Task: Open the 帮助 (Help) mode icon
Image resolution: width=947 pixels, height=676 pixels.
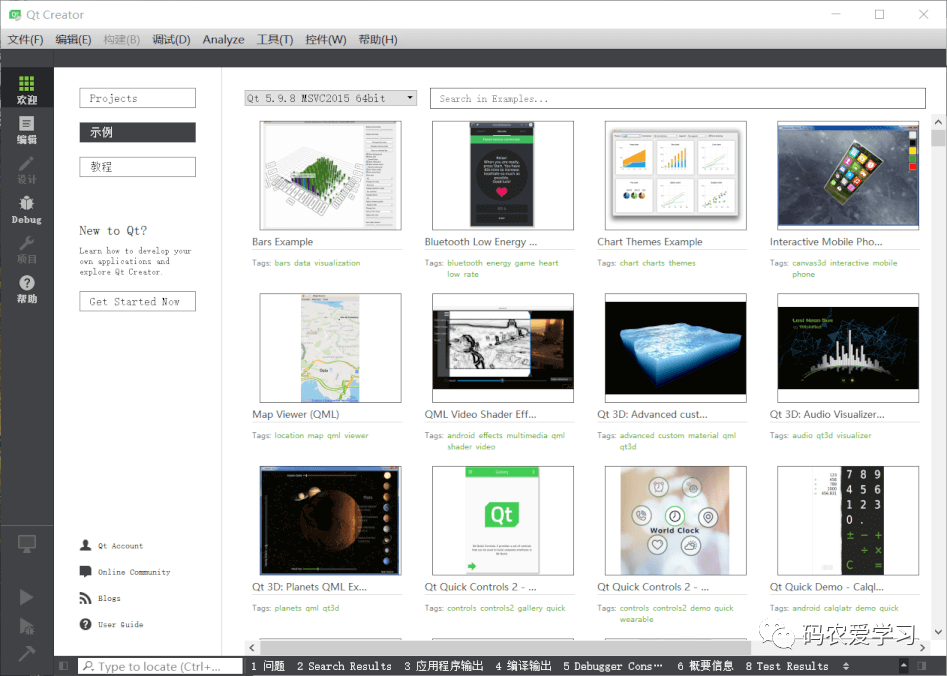Action: [26, 289]
